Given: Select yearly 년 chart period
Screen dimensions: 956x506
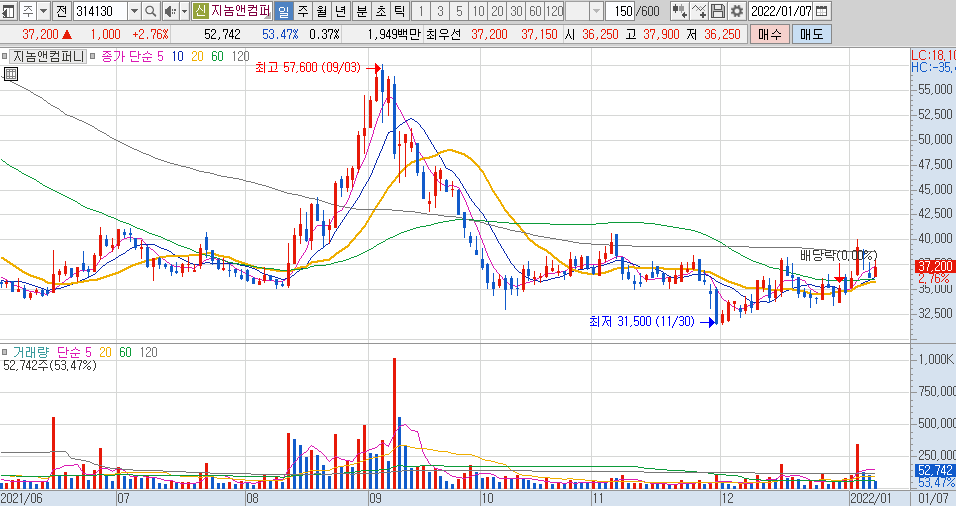Looking at the screenshot, I should pyautogui.click(x=341, y=10).
